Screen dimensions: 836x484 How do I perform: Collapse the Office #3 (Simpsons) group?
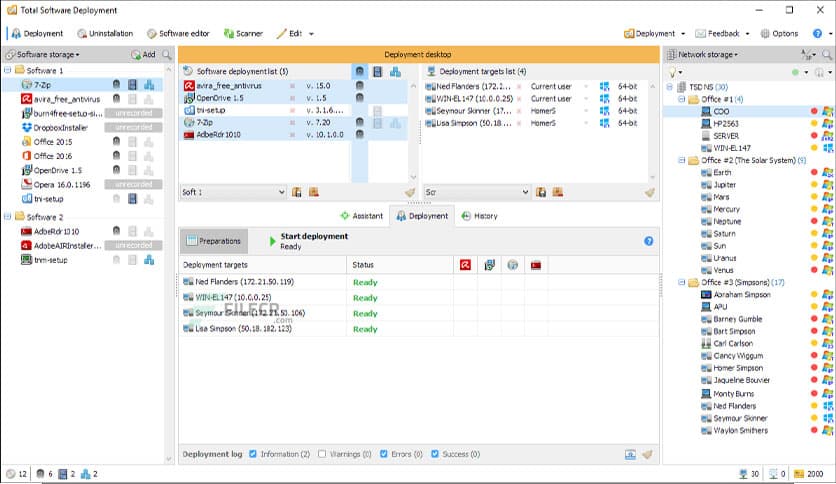pyautogui.click(x=681, y=283)
